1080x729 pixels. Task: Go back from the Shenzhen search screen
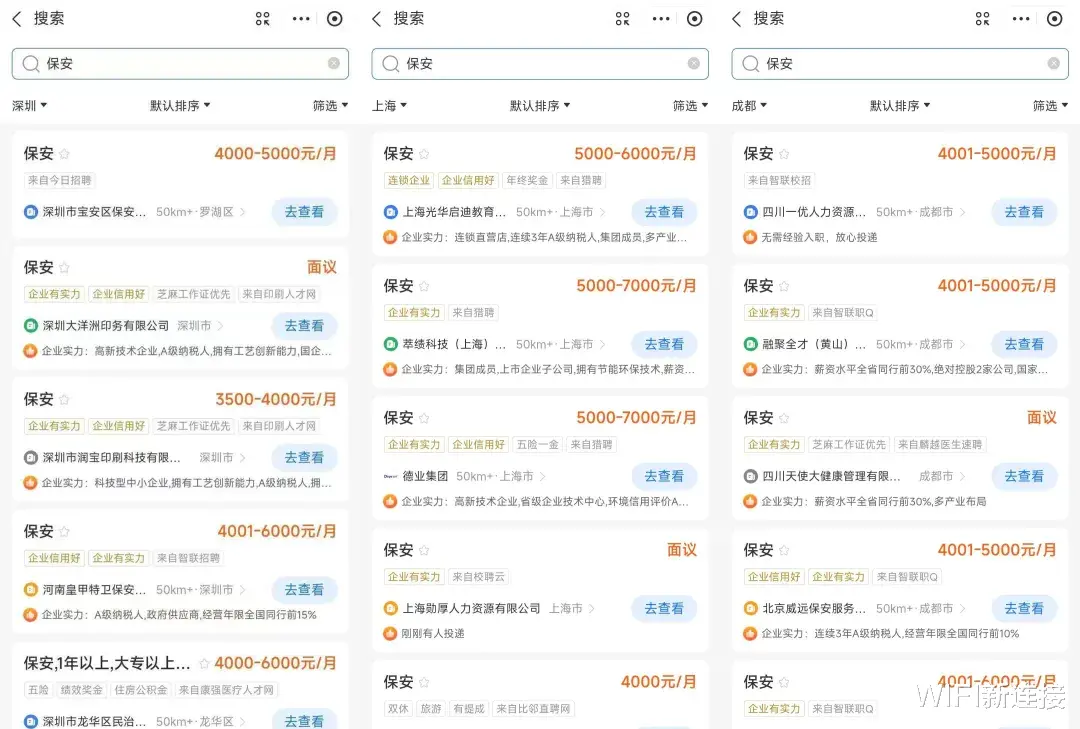click(x=17, y=19)
